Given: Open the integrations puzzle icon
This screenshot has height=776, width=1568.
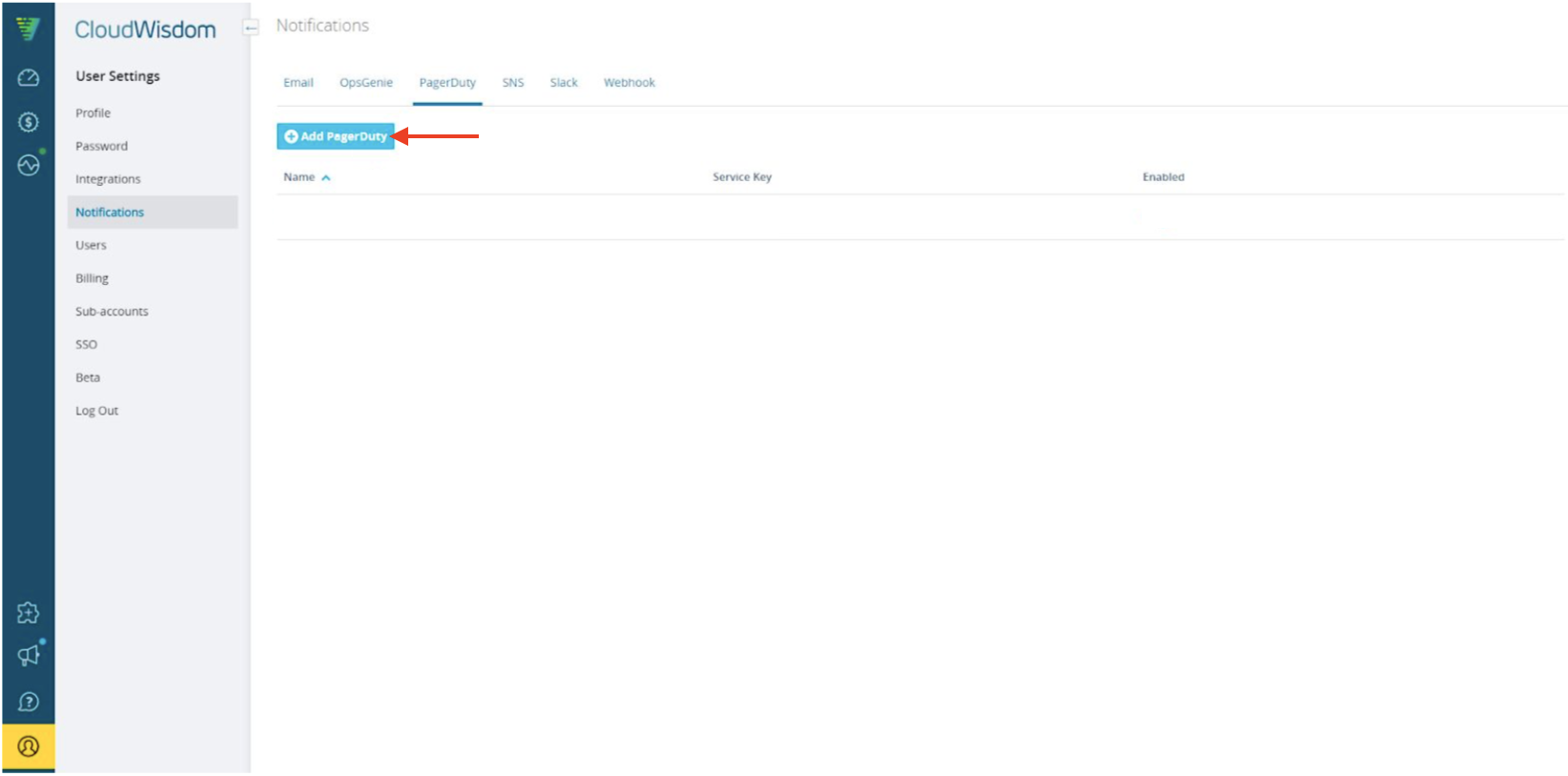Looking at the screenshot, I should [28, 612].
